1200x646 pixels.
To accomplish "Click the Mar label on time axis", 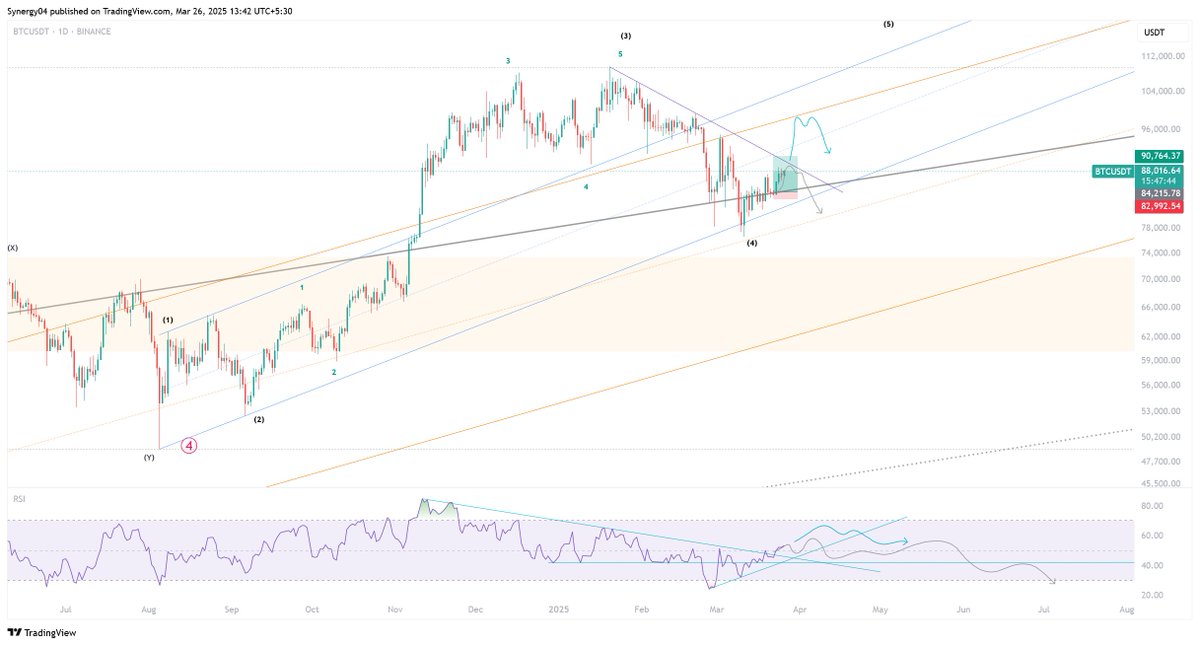I will (716, 608).
